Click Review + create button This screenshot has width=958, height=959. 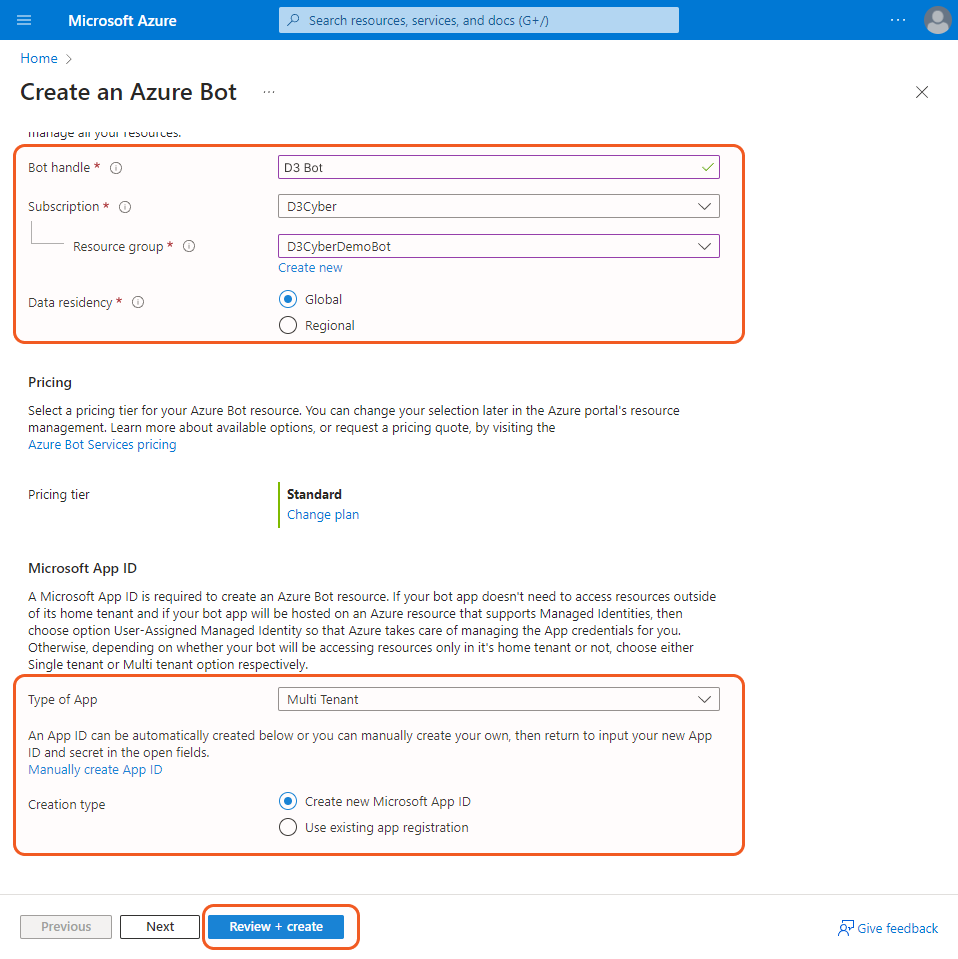276,927
